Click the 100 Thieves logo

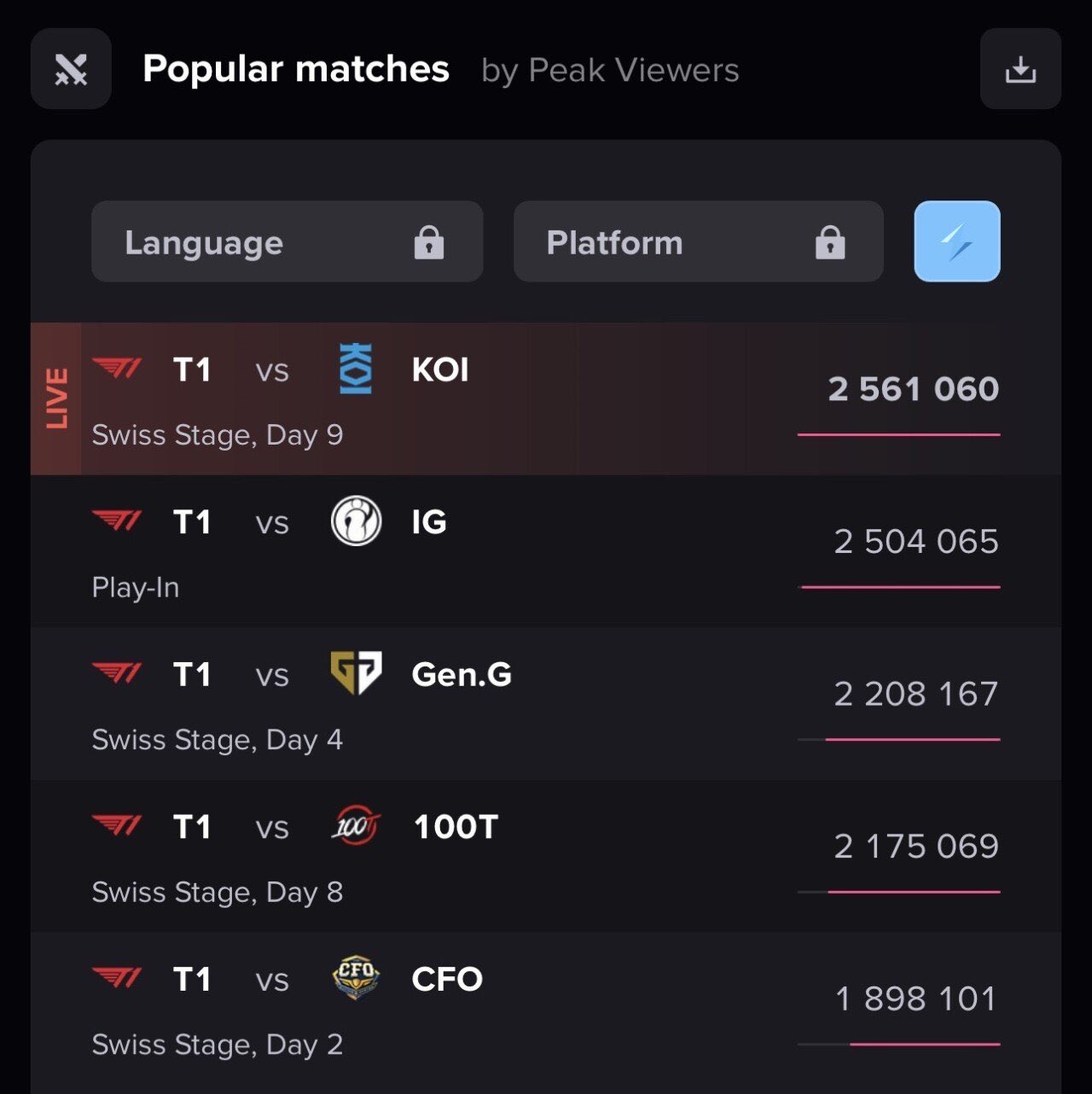356,826
